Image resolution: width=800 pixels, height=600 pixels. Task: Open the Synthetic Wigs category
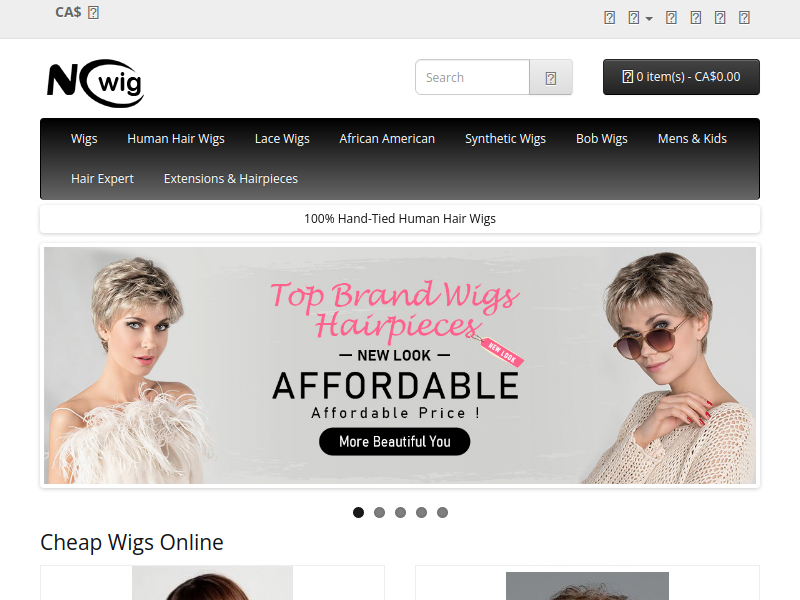coord(506,139)
